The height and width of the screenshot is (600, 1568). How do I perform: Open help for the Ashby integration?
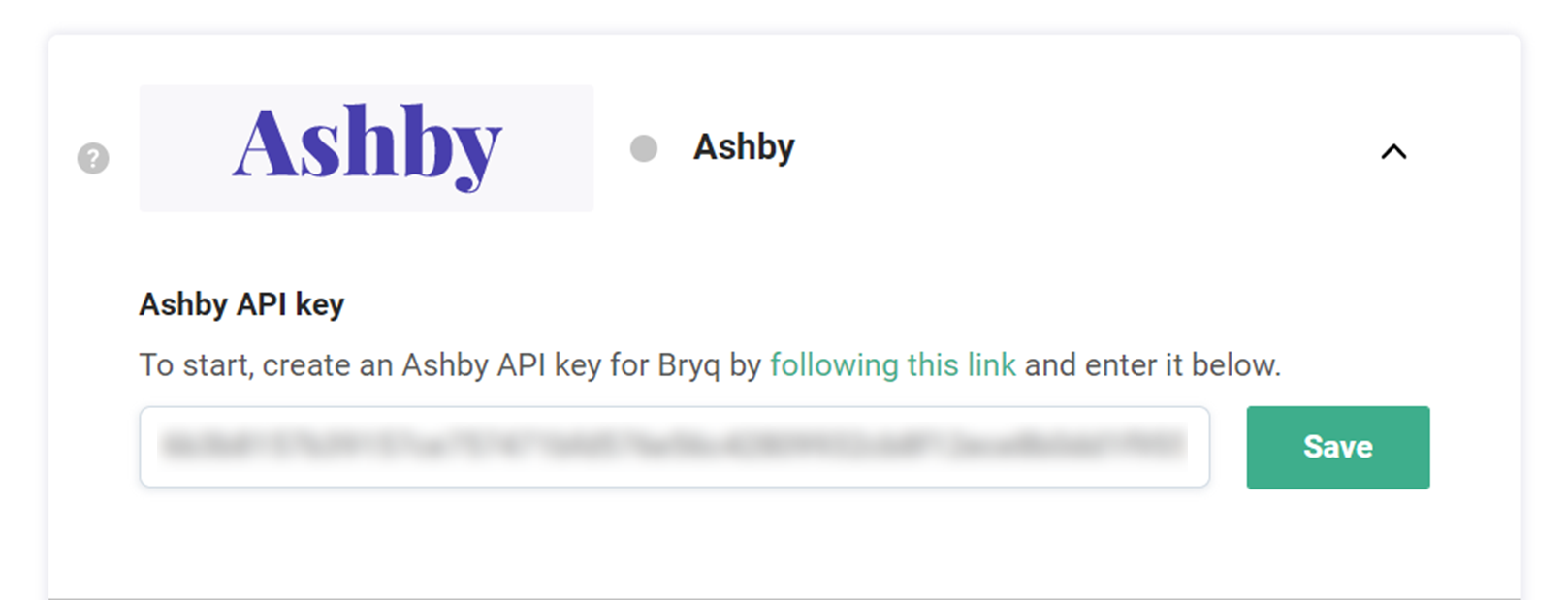coord(93,158)
